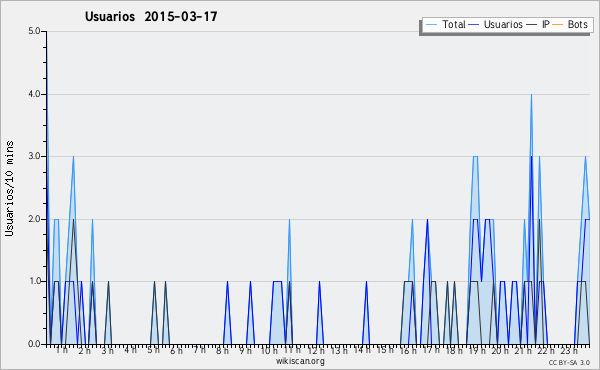This screenshot has height=370, width=600.
Task: Click the 5.0 value on y-axis
Action: [x=34, y=31]
